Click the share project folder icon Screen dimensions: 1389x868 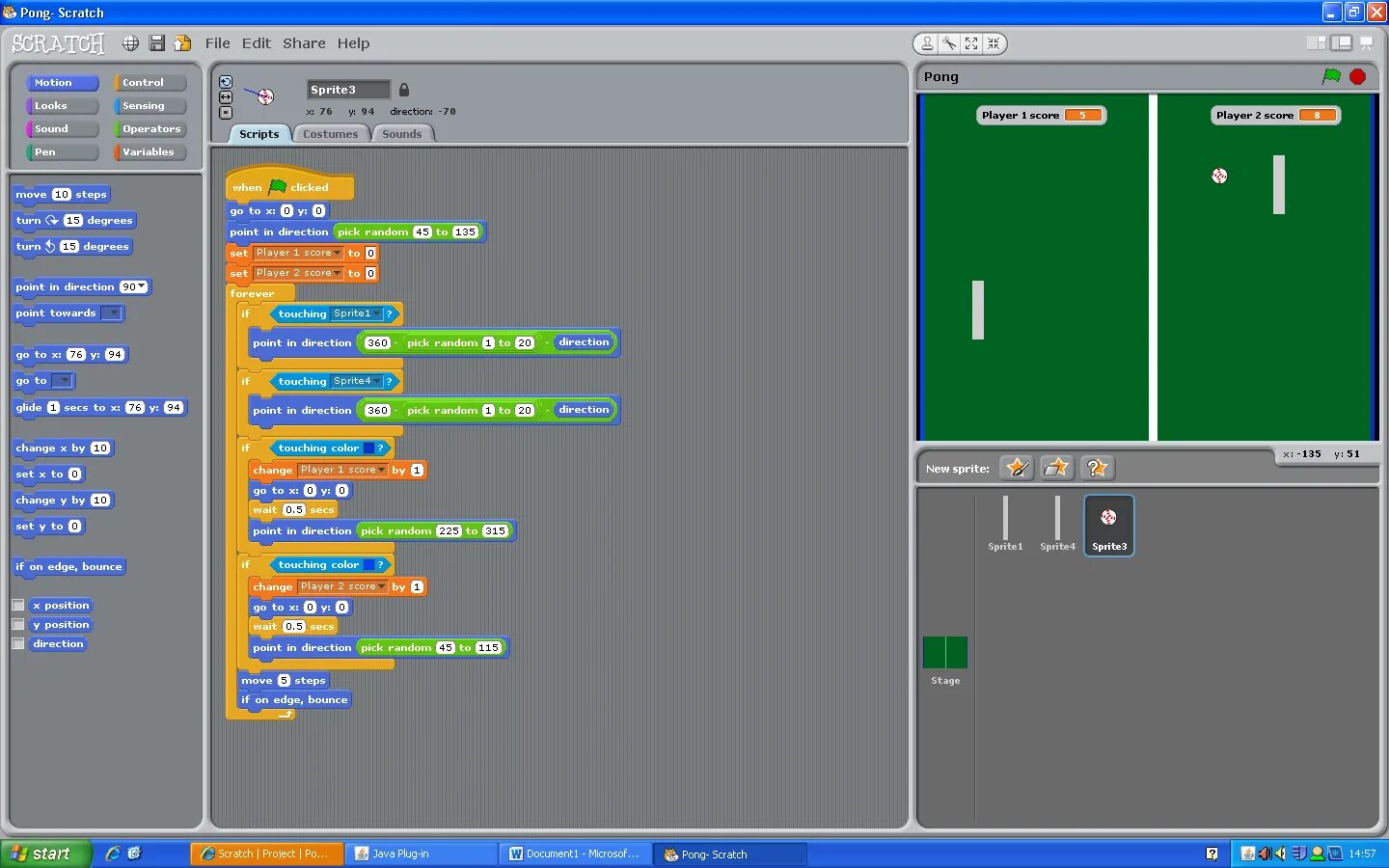click(182, 43)
